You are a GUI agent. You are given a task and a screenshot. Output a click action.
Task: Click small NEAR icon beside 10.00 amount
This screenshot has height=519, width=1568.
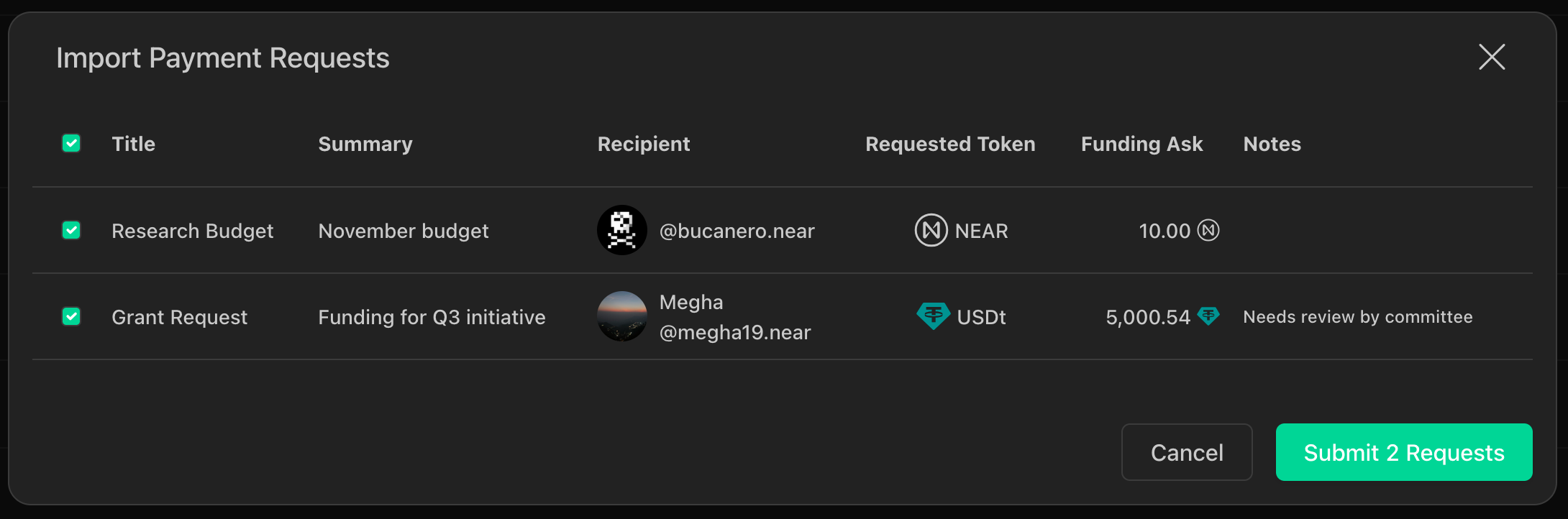pyautogui.click(x=1208, y=230)
